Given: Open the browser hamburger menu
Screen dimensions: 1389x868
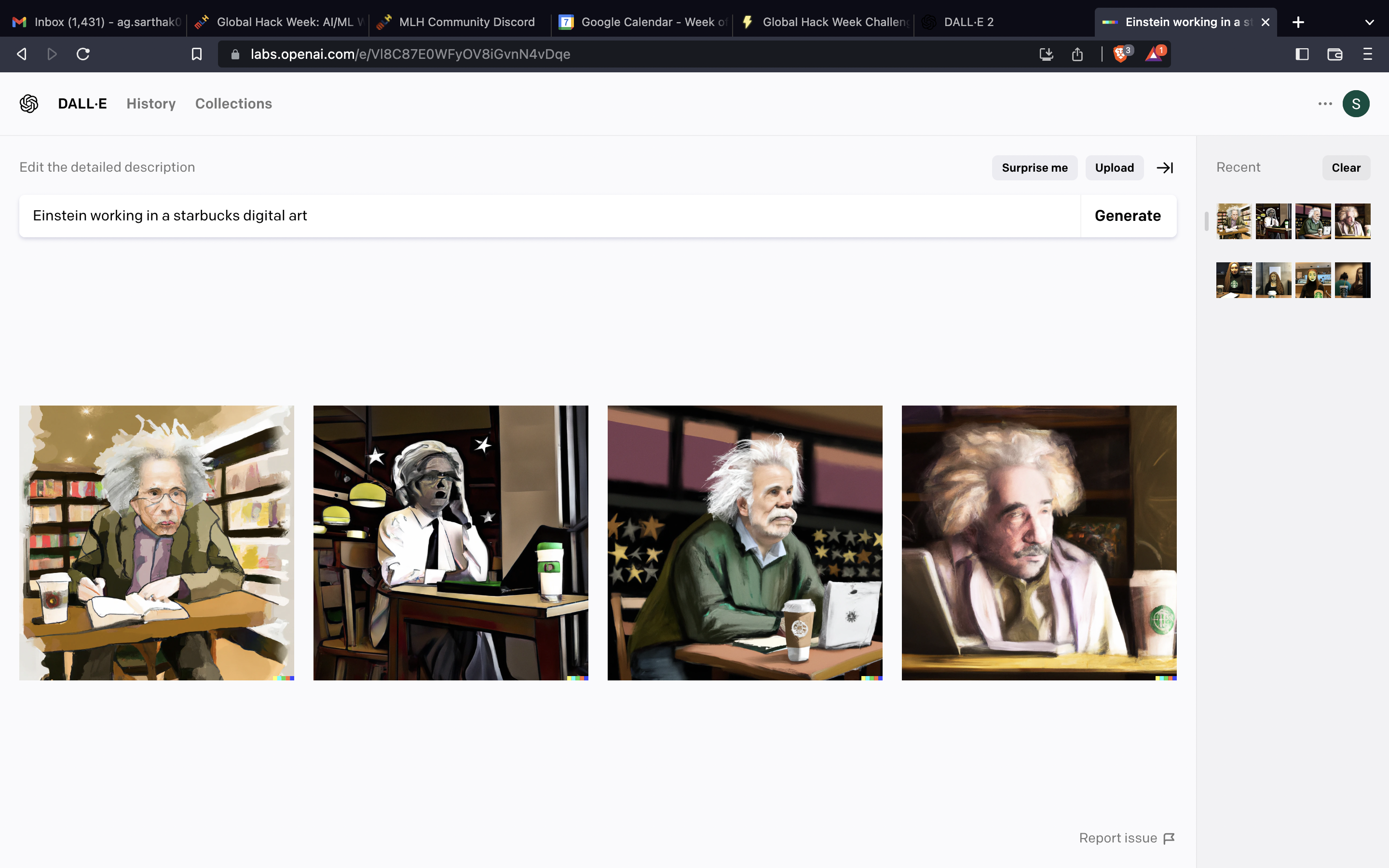Looking at the screenshot, I should click(x=1368, y=54).
